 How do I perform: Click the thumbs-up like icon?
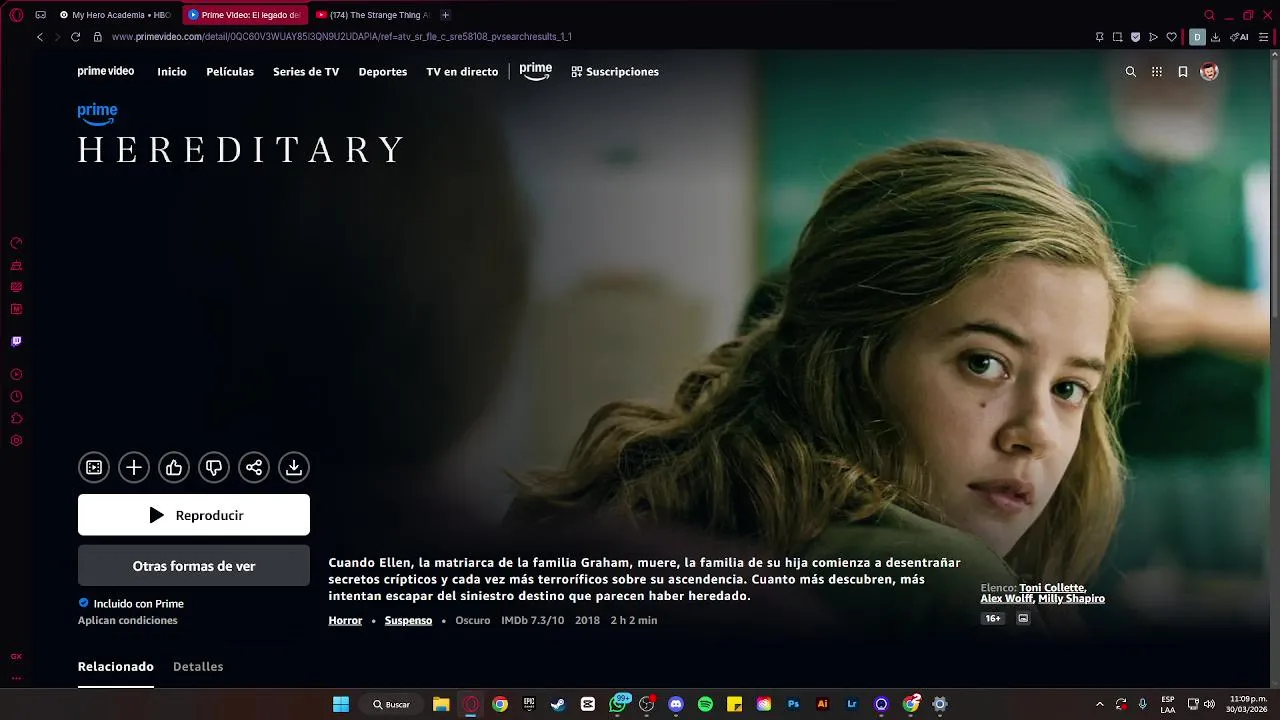[x=174, y=467]
